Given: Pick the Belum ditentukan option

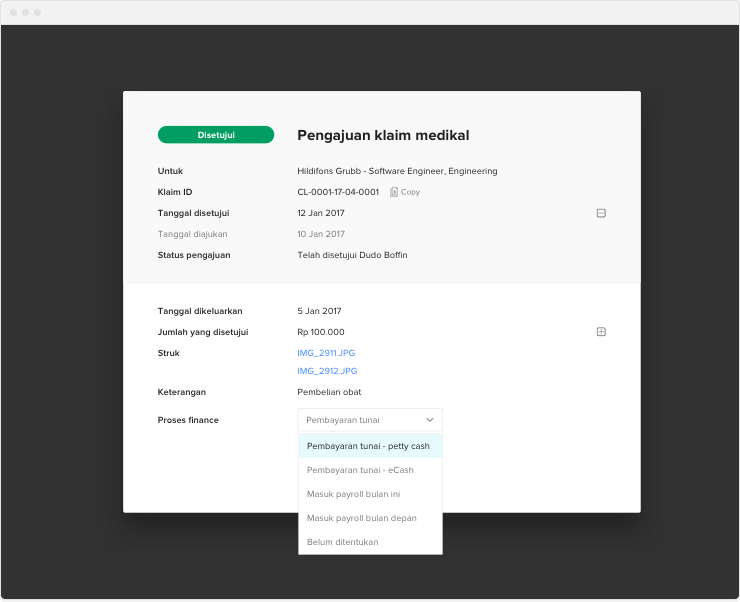Looking at the screenshot, I should (370, 542).
